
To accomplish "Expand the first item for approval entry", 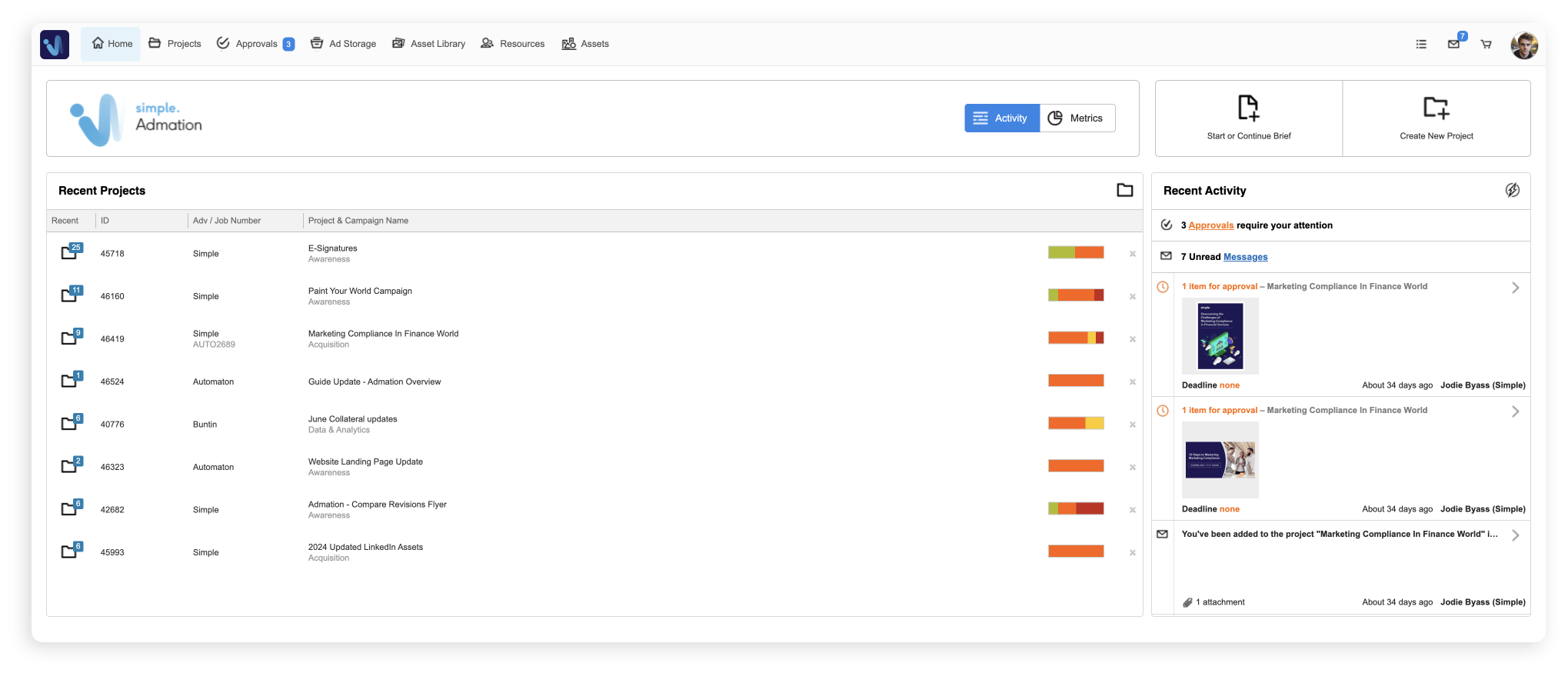I will tap(1515, 288).
